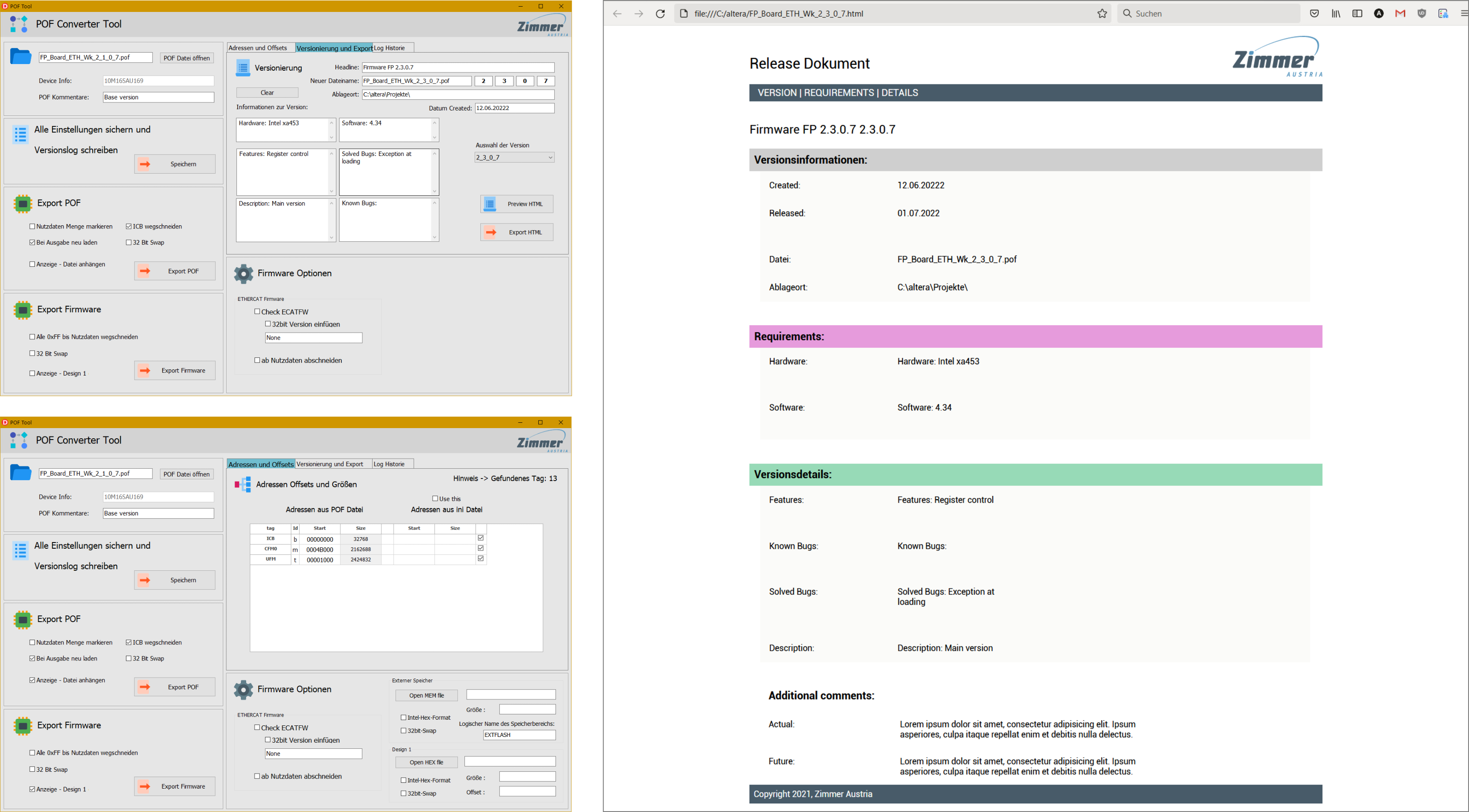Screen dimensions: 1469x812
Task: Click the Headline field 'Firmware FP 2.3.0.7'
Action: click(458, 67)
